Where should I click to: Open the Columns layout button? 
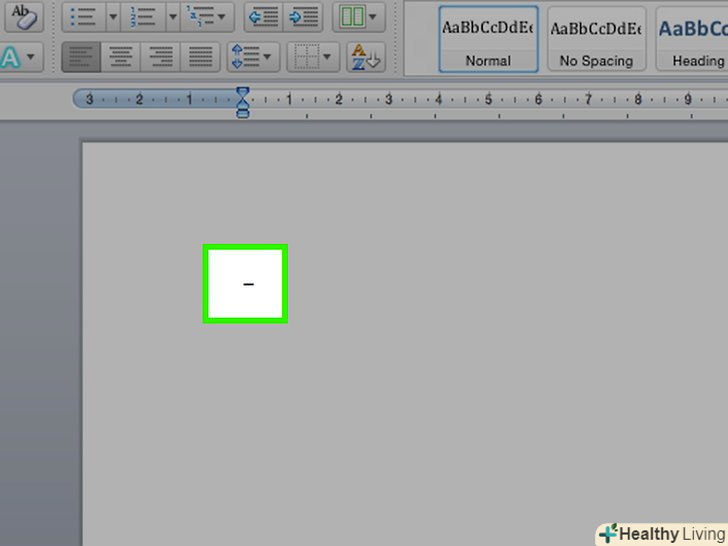[358, 17]
